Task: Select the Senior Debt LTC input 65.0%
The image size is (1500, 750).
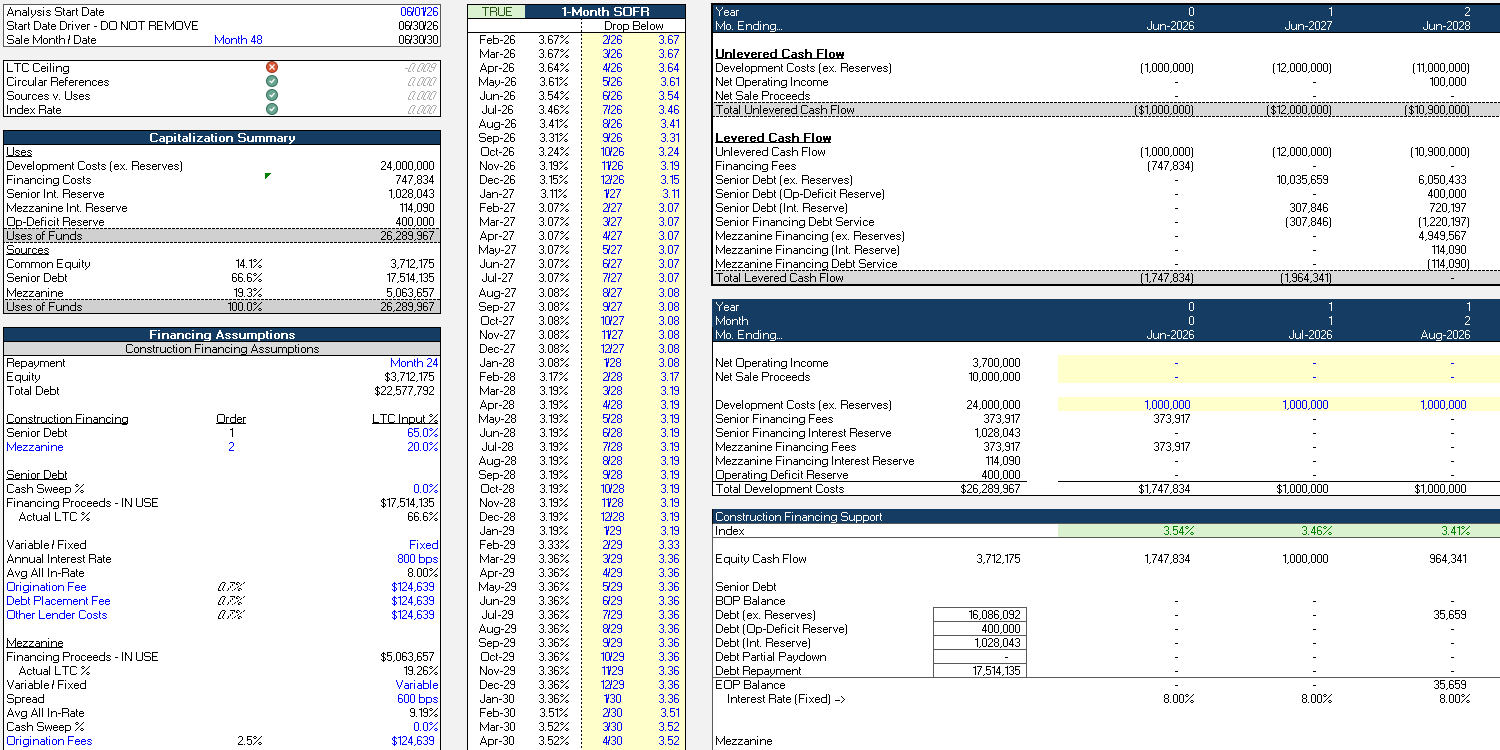Action: click(422, 433)
